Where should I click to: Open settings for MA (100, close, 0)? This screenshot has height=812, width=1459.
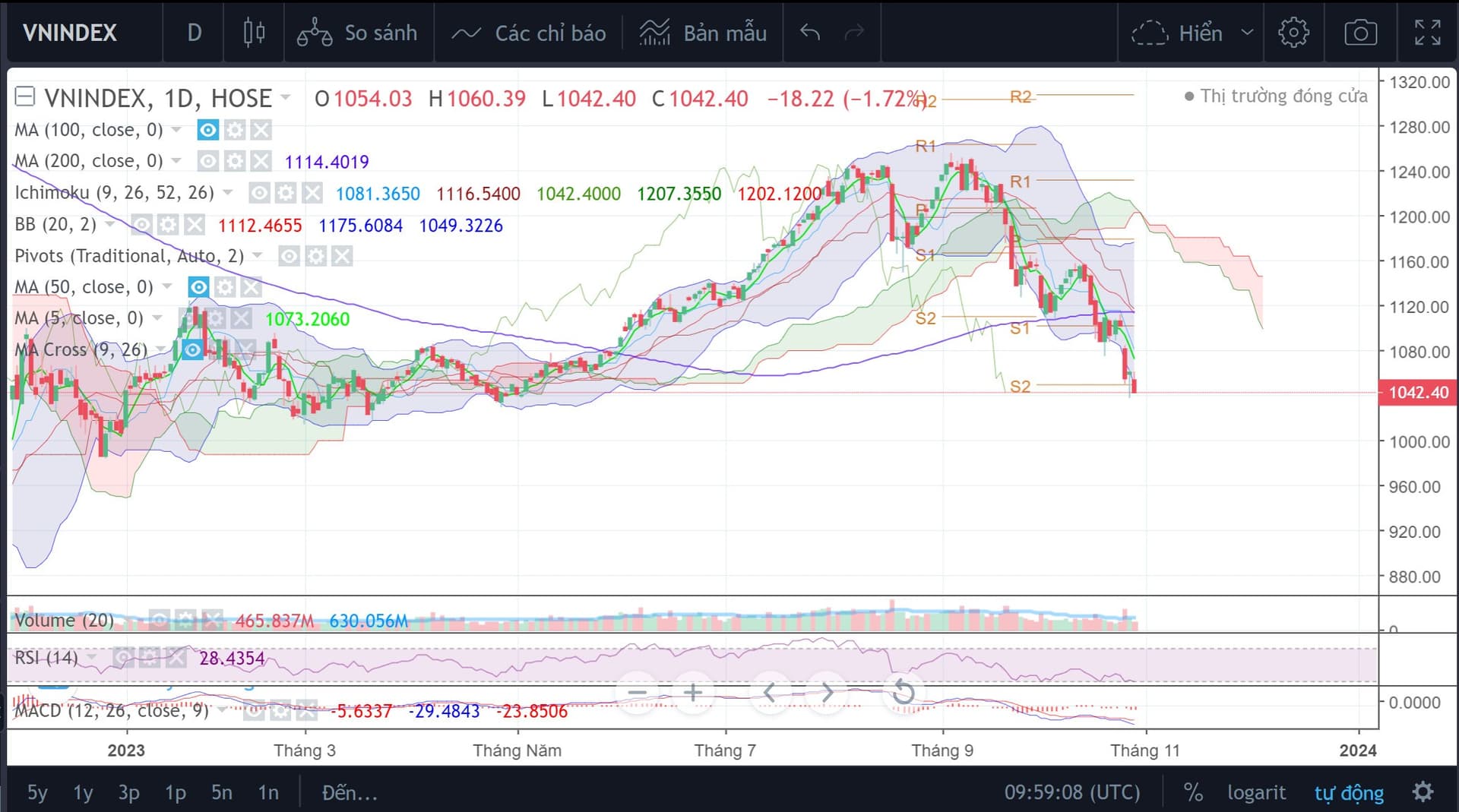235,130
